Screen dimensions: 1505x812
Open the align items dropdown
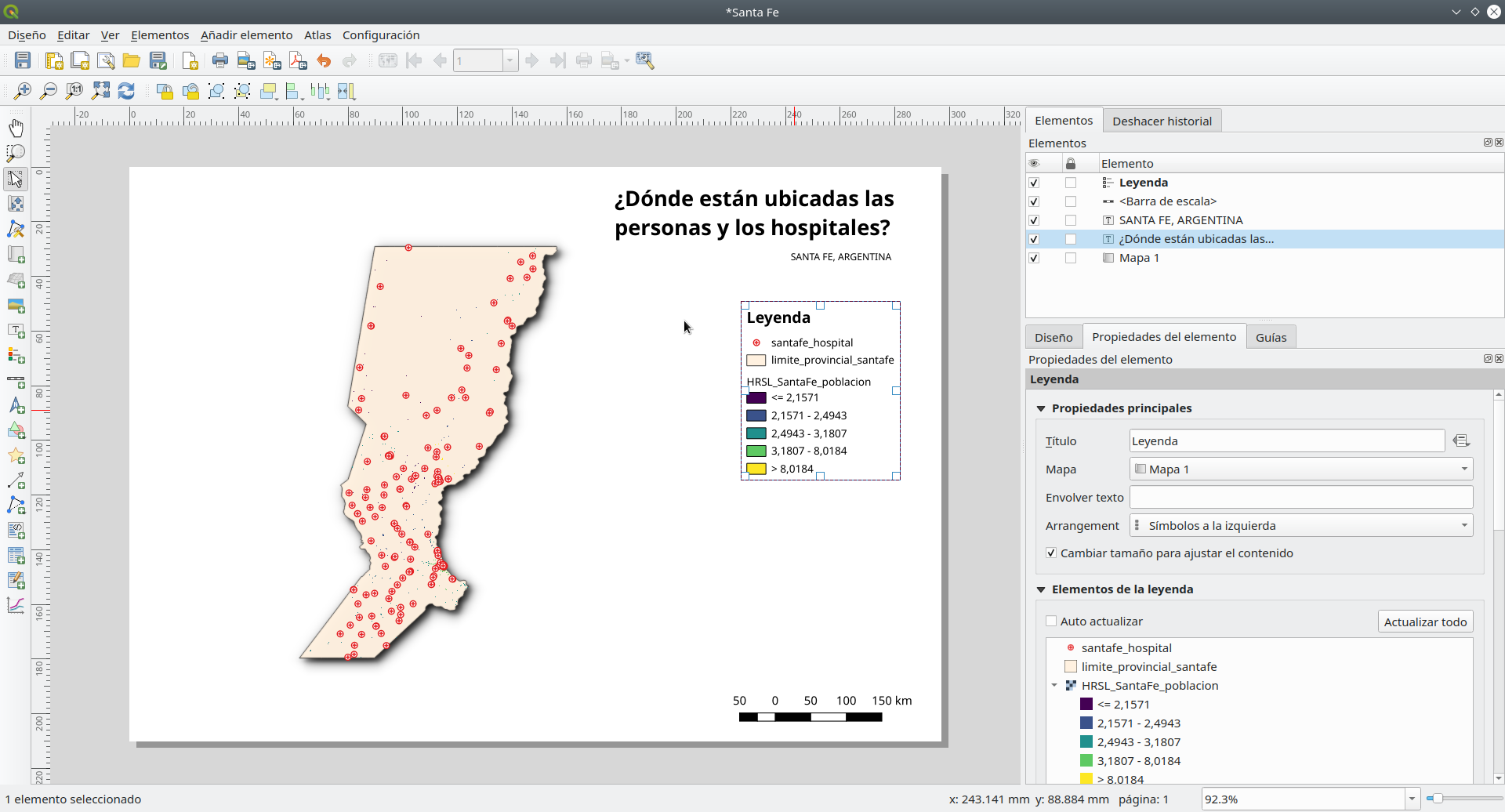[295, 91]
